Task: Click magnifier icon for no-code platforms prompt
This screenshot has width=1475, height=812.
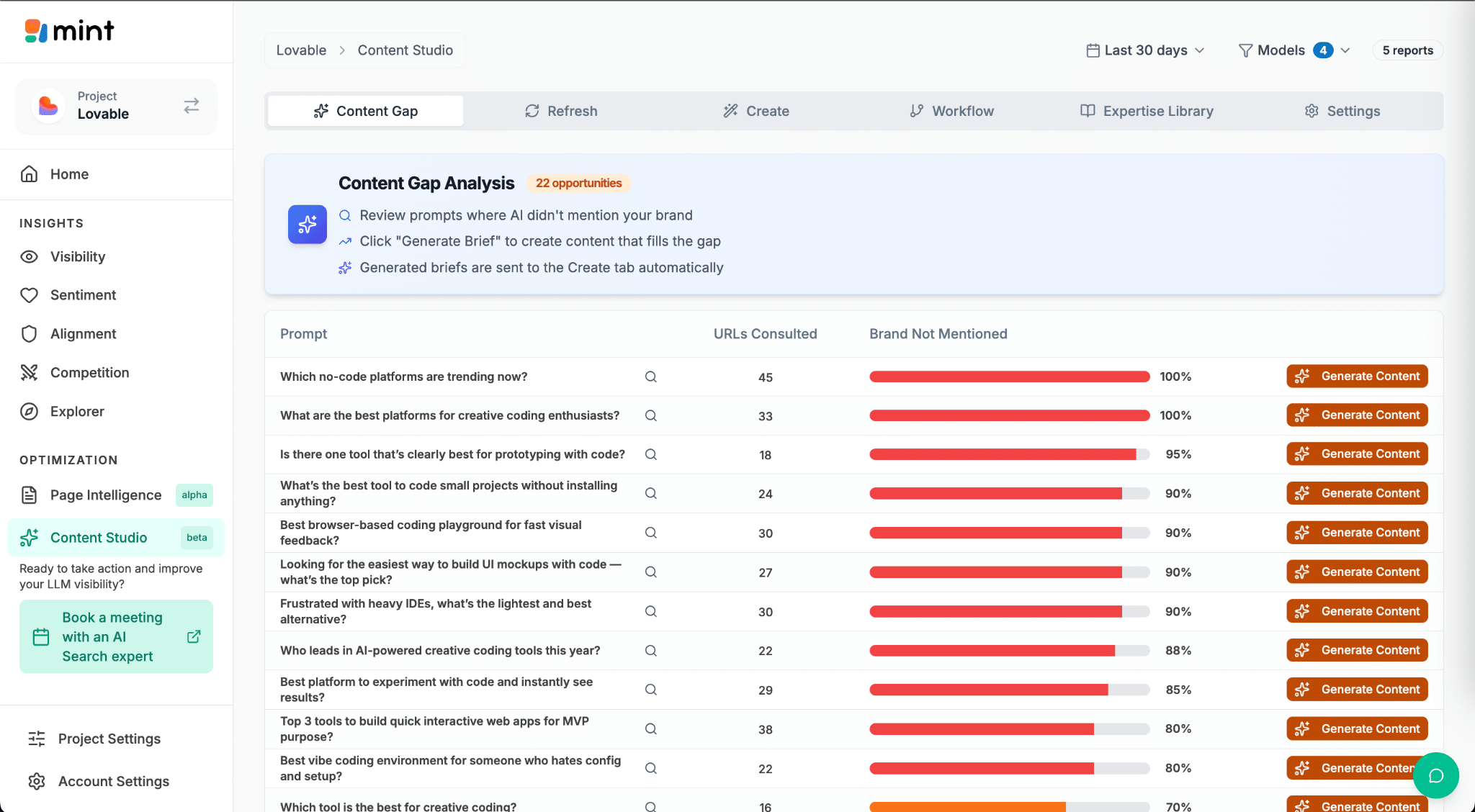Action: (650, 376)
